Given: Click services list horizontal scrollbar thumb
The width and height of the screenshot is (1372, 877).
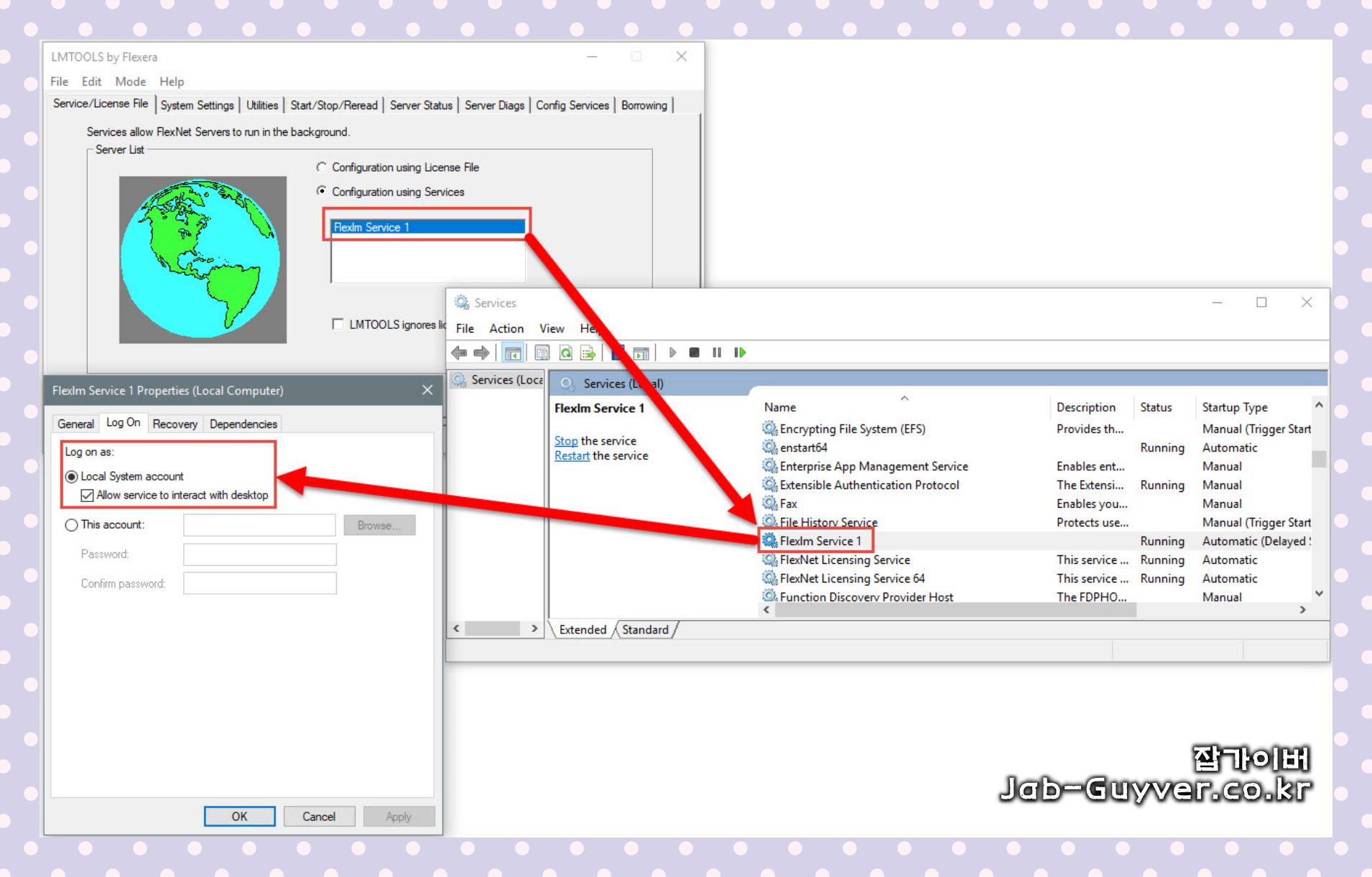Looking at the screenshot, I should (955, 610).
